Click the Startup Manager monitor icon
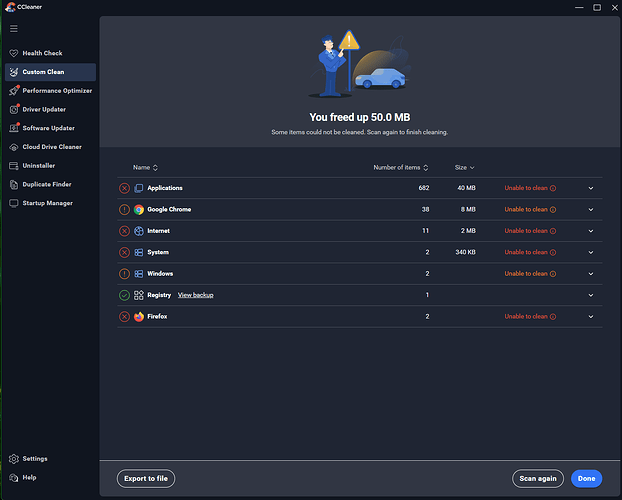Image resolution: width=622 pixels, height=500 pixels. [14, 203]
